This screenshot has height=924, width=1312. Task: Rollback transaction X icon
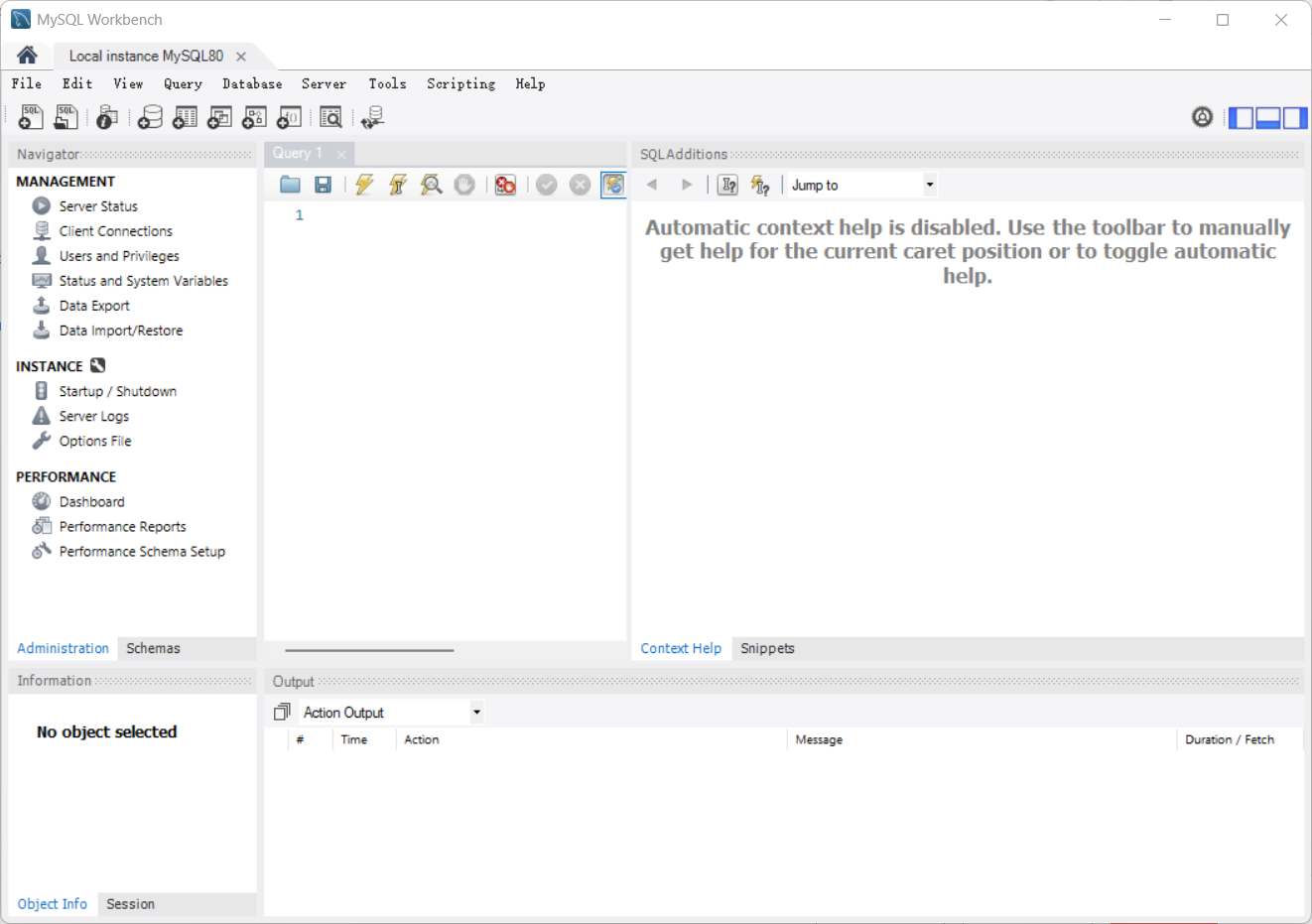coord(581,185)
